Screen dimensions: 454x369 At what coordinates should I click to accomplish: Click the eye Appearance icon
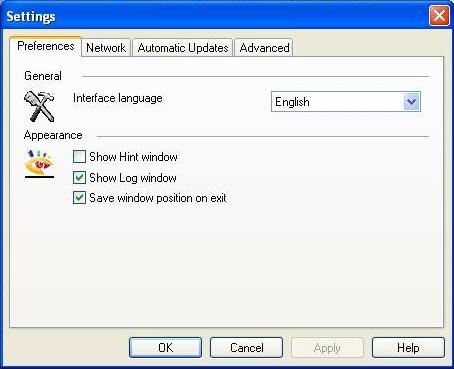tap(39, 164)
